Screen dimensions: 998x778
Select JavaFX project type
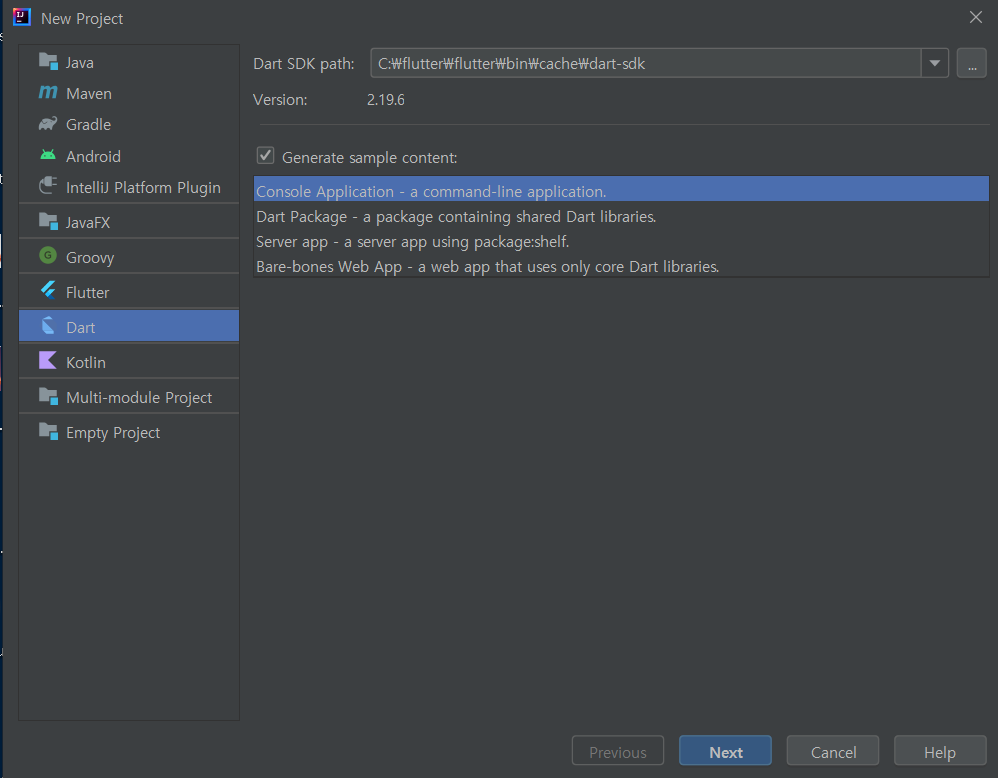coord(129,222)
